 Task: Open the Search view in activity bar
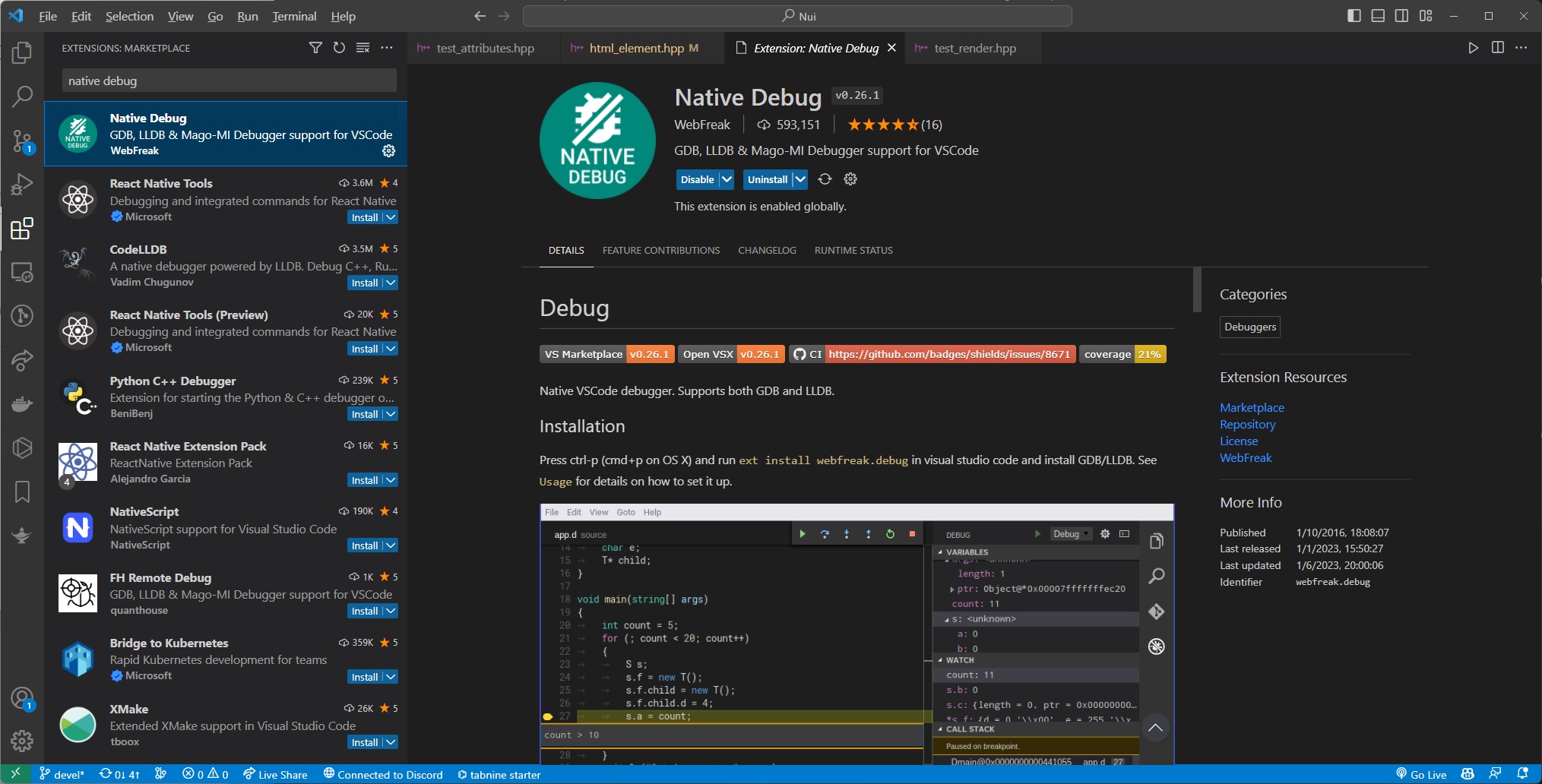[x=22, y=96]
